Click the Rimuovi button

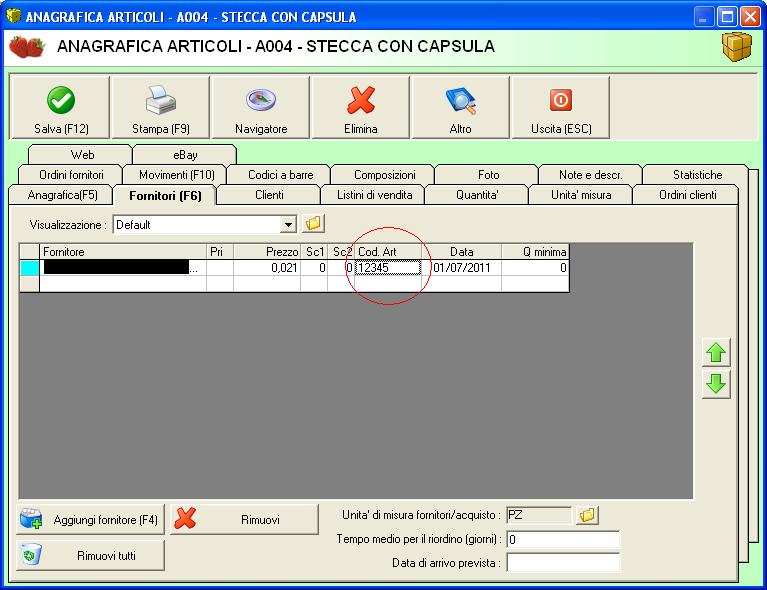coord(245,520)
